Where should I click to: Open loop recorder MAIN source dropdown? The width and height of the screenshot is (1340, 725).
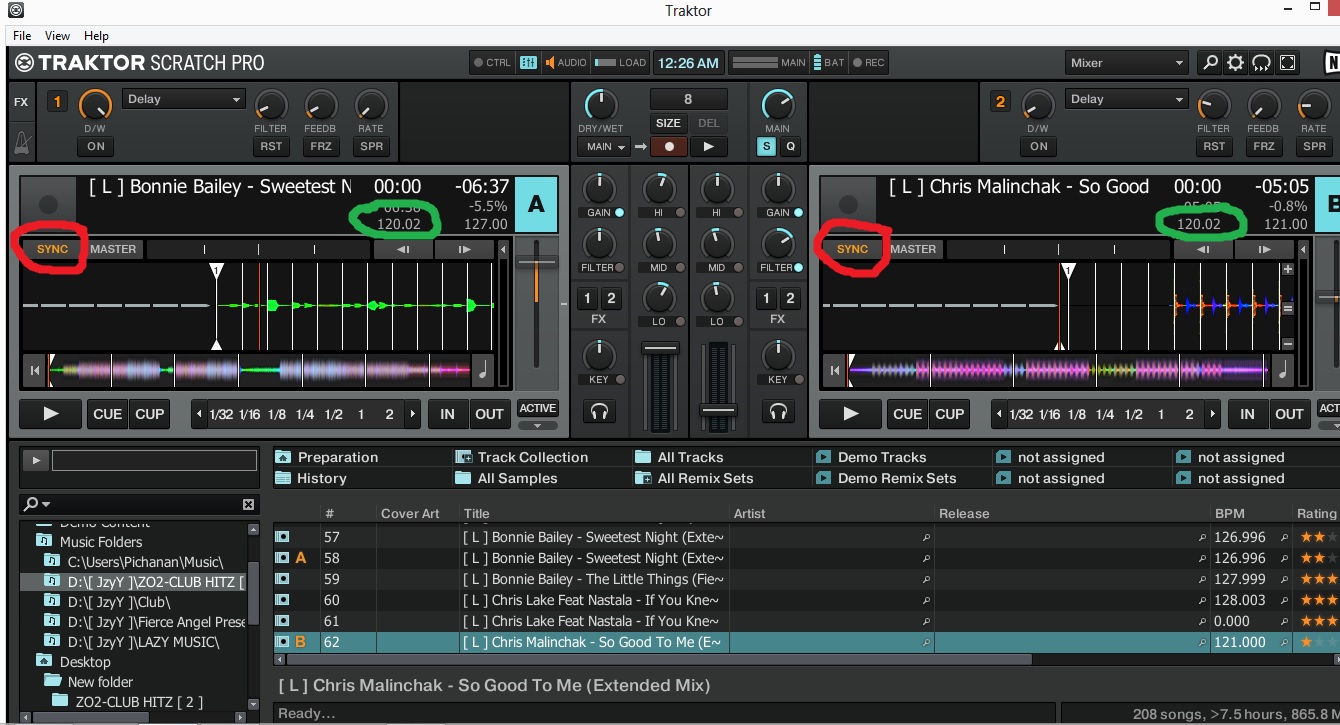603,146
